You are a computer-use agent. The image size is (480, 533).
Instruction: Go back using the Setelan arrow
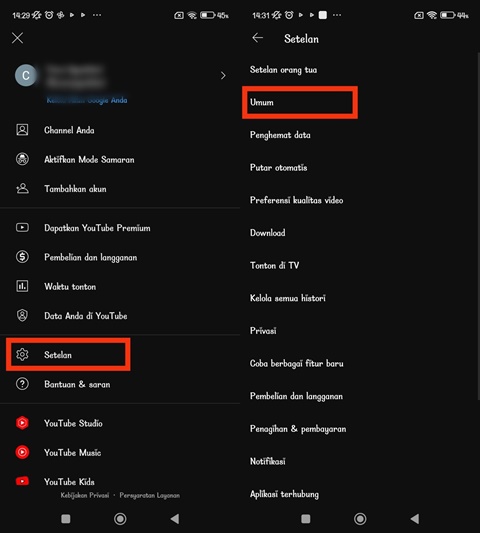[258, 38]
